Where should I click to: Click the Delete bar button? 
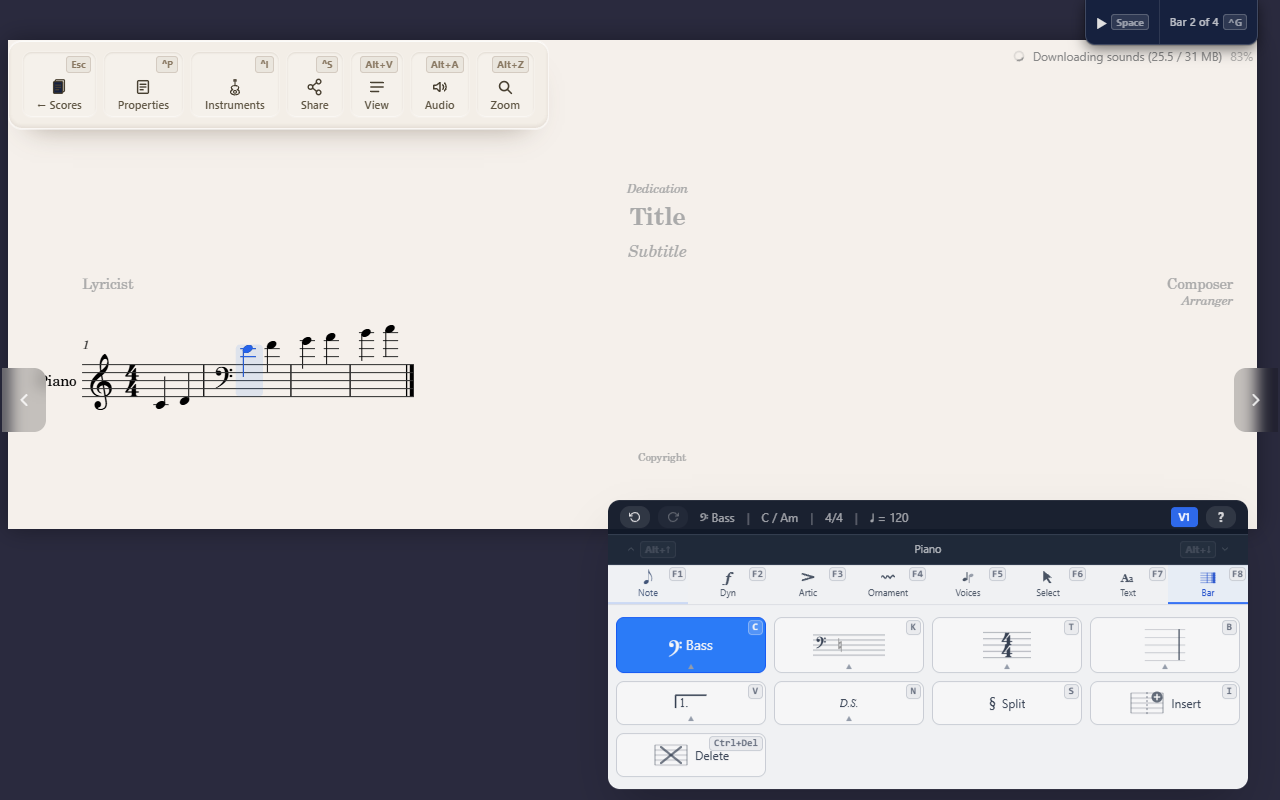pos(691,755)
